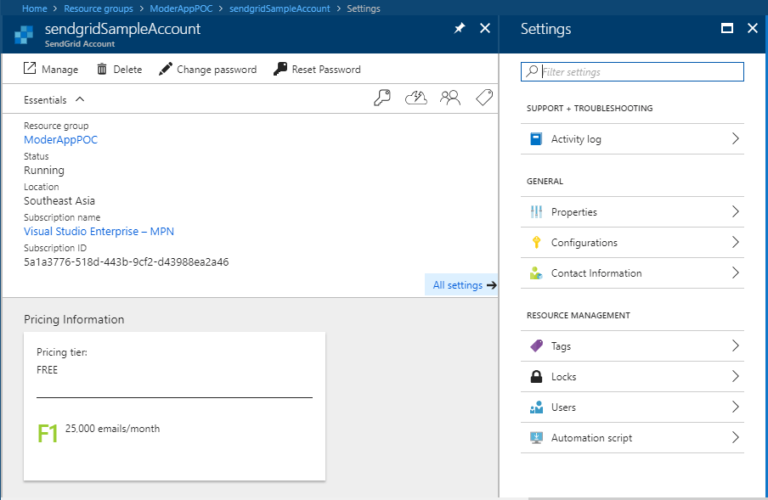Open the Tags setting
This screenshot has height=500, width=768.
632,346
